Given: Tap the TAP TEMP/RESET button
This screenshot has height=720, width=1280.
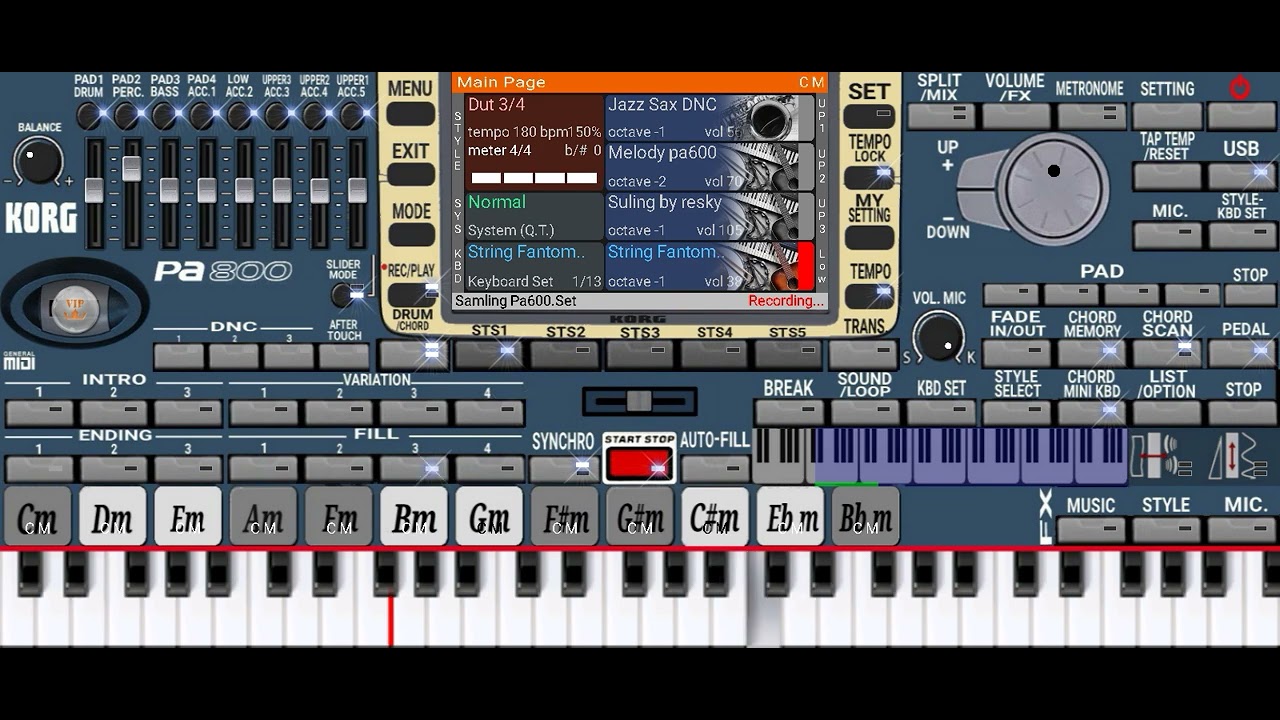Looking at the screenshot, I should click(x=1167, y=176).
